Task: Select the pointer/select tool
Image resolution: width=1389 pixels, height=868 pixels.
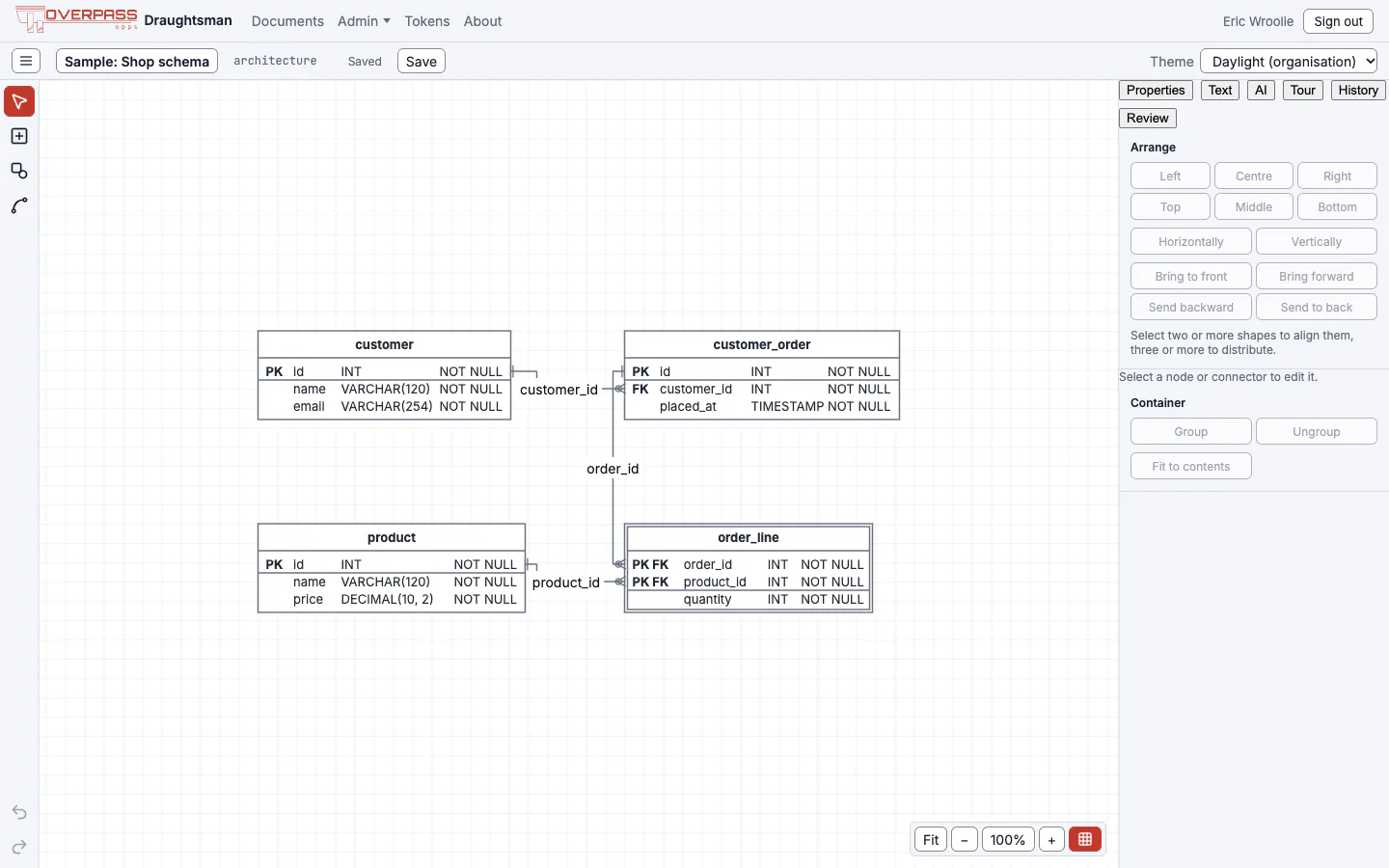Action: click(19, 101)
